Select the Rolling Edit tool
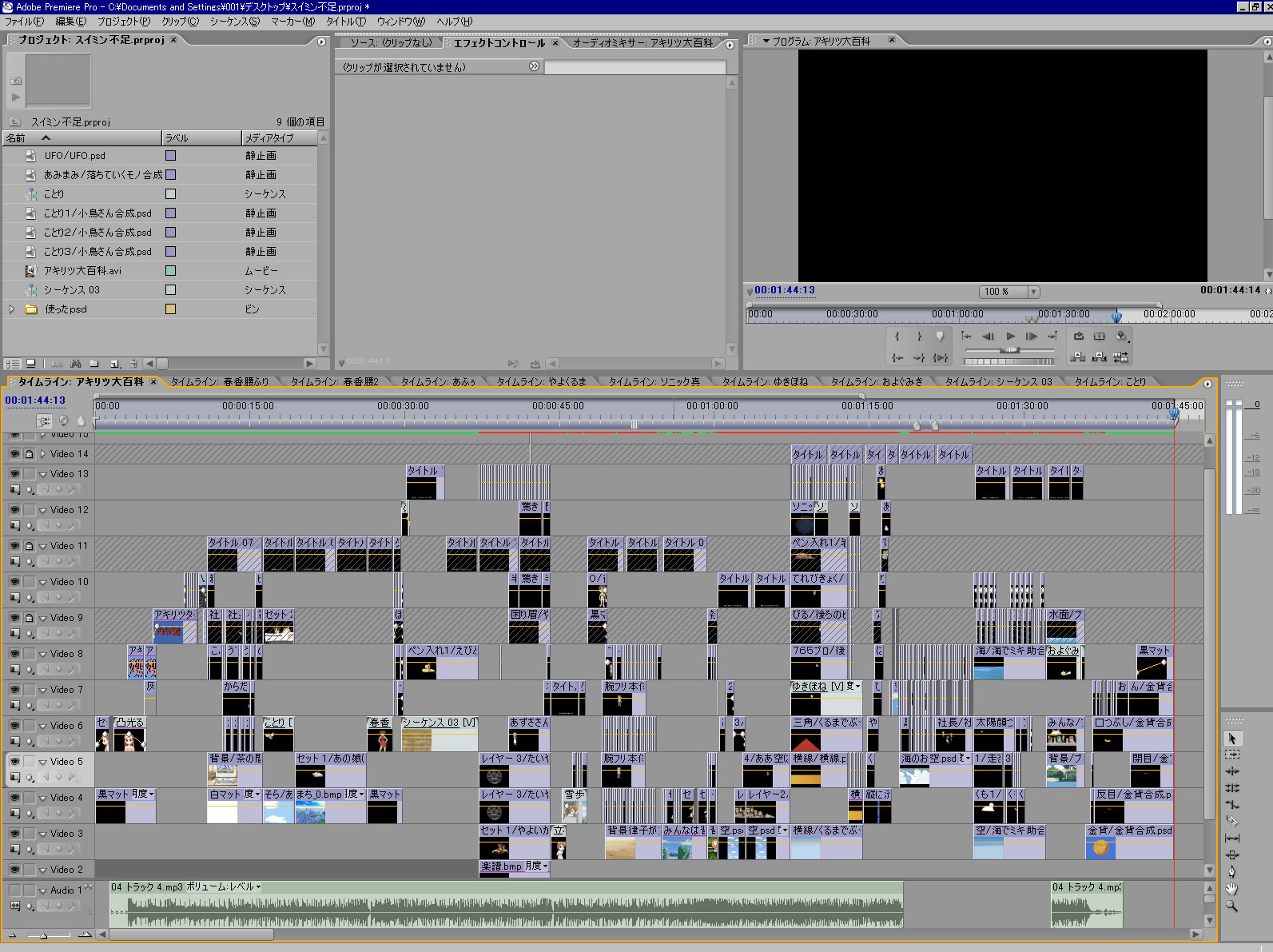 coord(1231,788)
